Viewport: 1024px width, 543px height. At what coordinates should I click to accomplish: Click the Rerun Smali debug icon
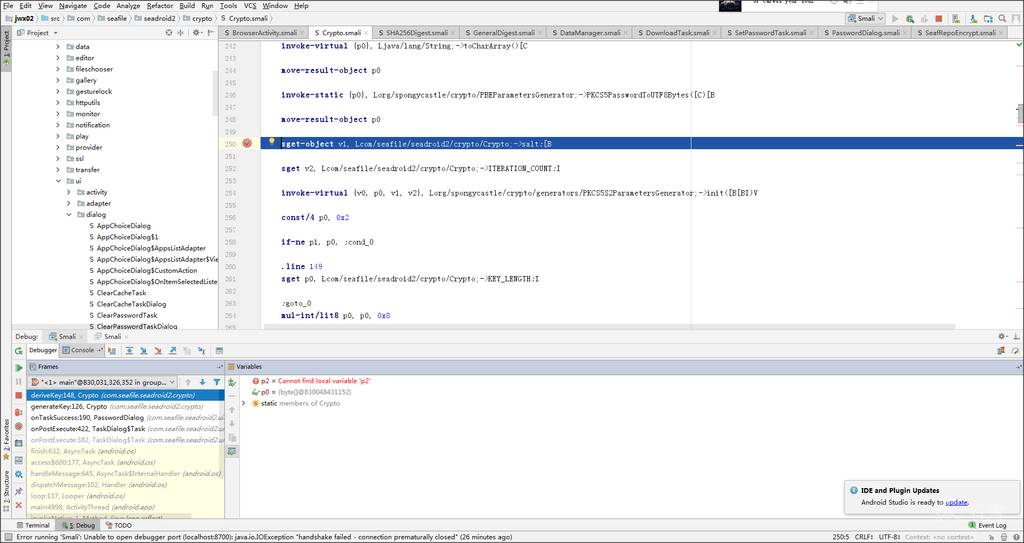tap(18, 351)
